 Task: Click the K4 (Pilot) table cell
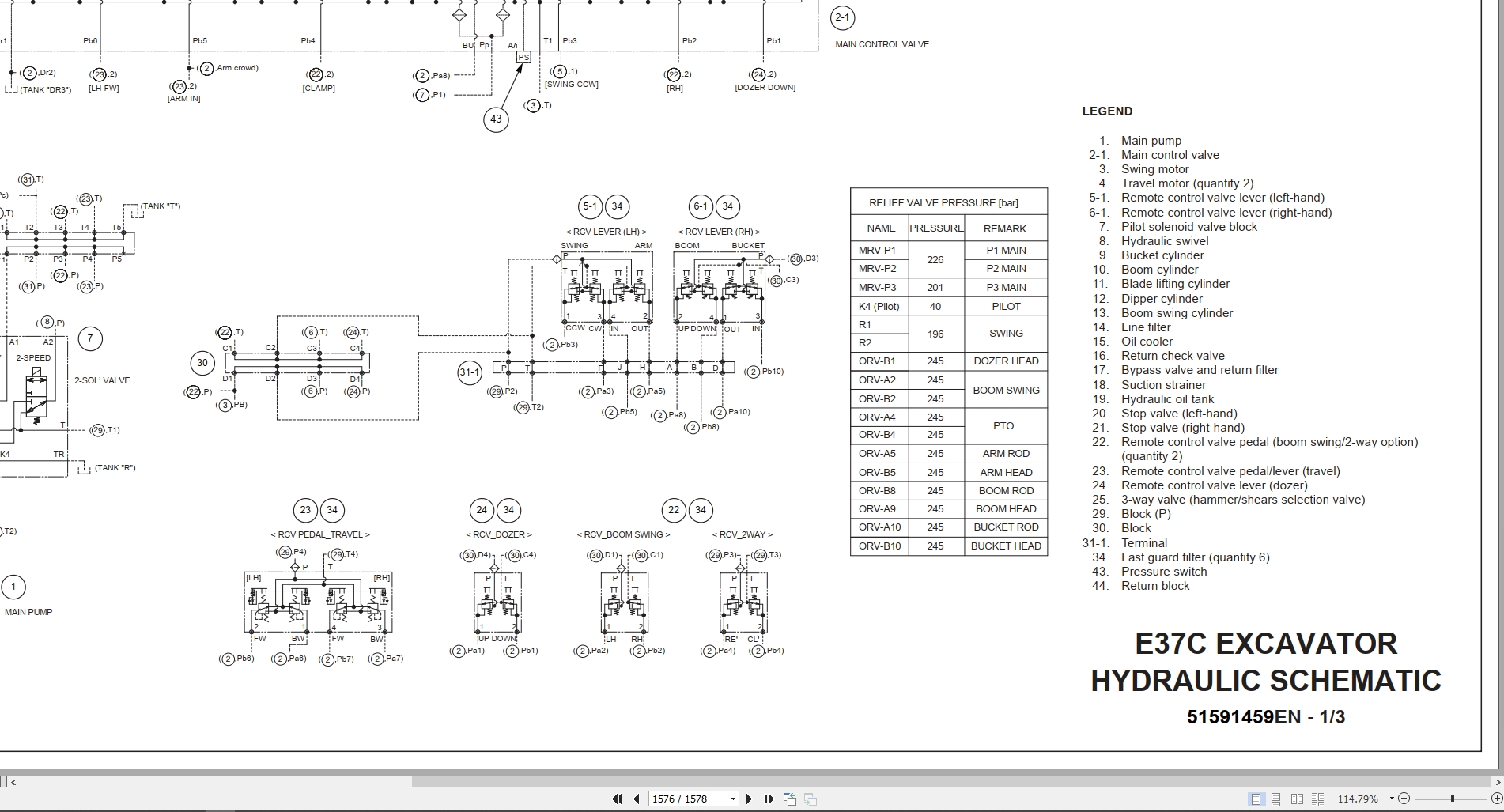879,306
